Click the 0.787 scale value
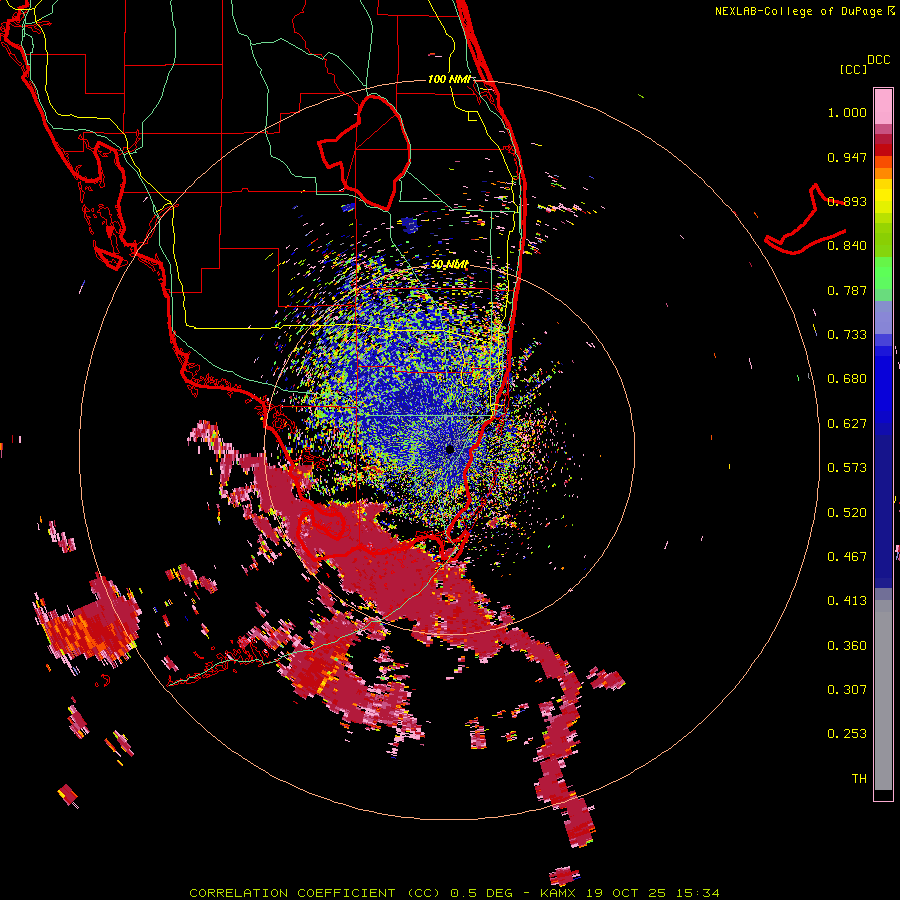 [847, 290]
